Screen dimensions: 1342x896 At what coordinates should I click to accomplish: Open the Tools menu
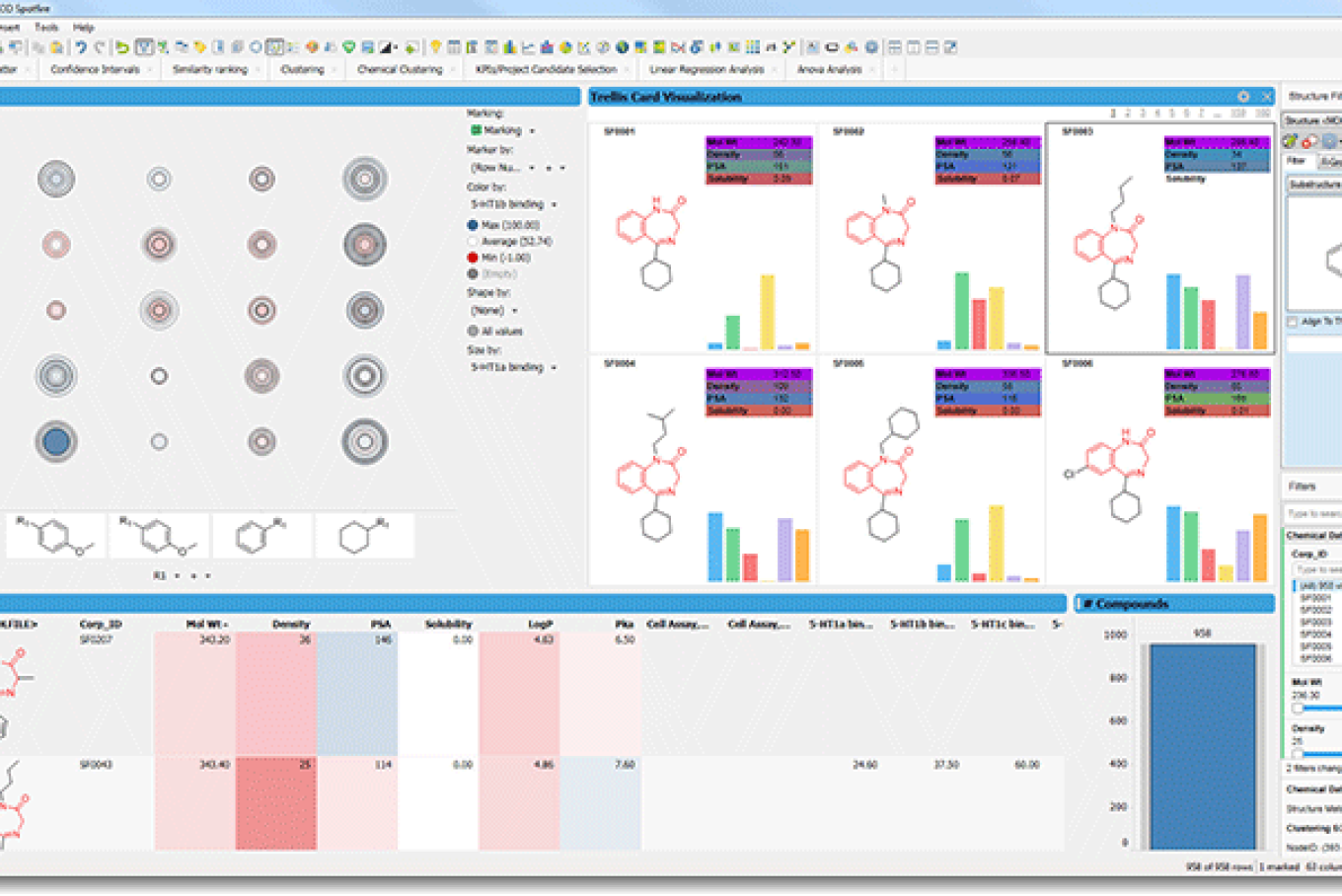click(46, 28)
